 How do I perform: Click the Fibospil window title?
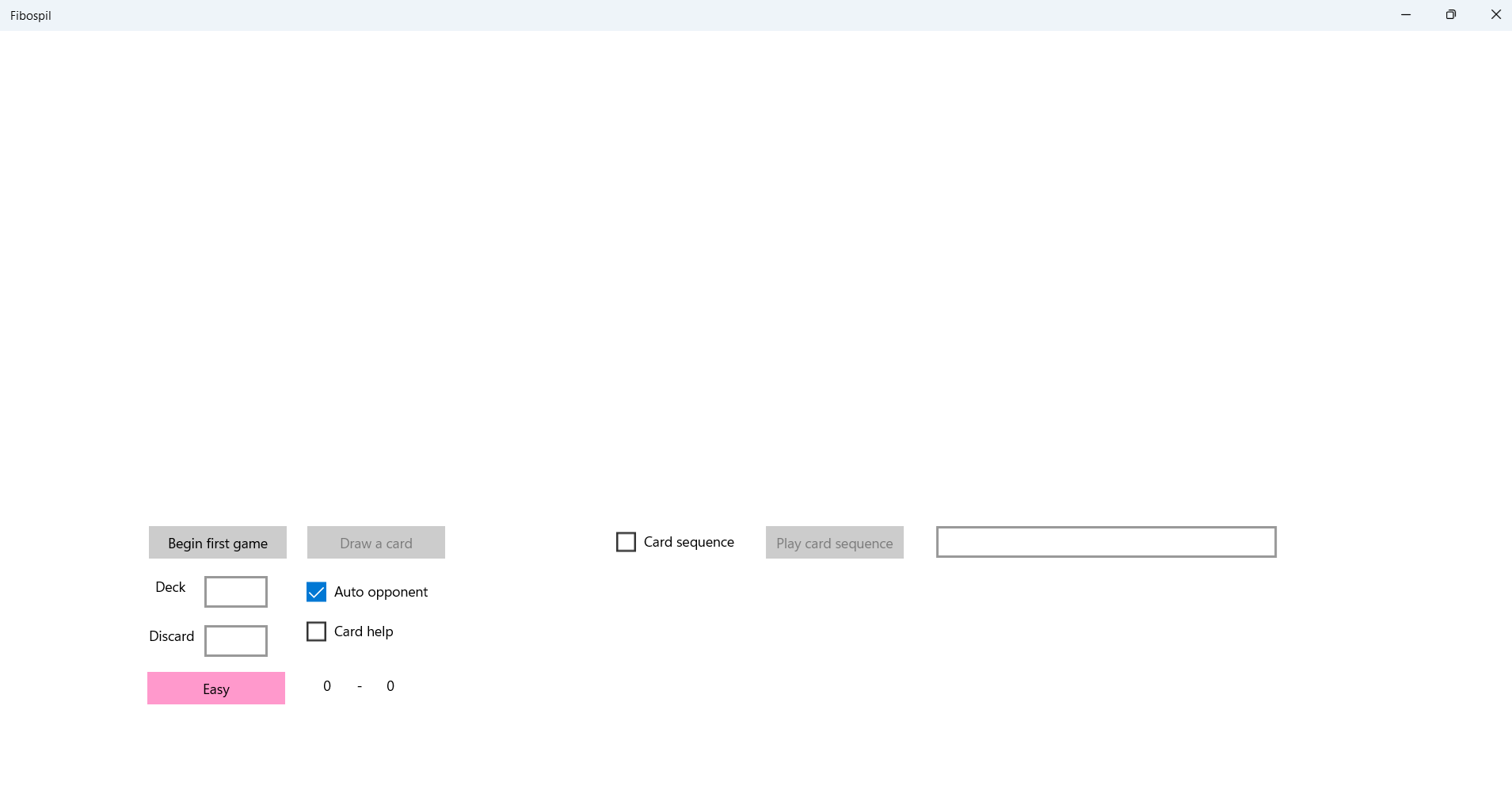click(x=31, y=16)
